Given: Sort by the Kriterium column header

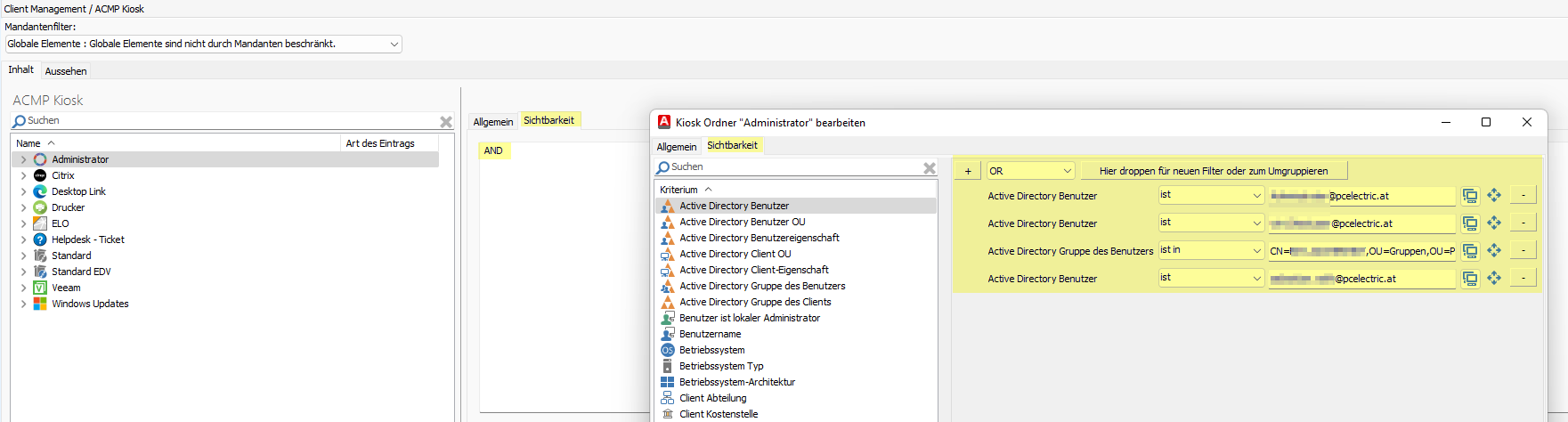Looking at the screenshot, I should point(796,190).
